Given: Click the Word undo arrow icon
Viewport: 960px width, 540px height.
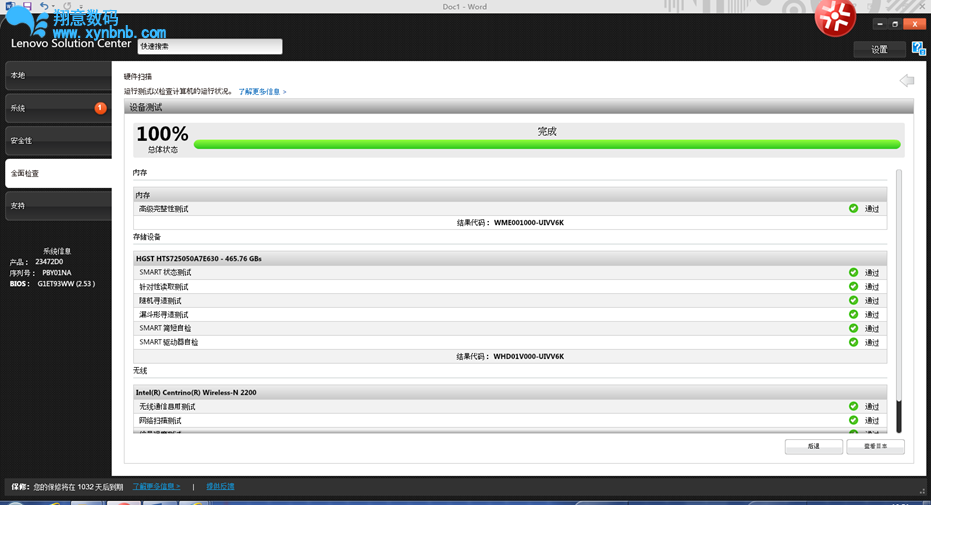Looking at the screenshot, I should [x=44, y=6].
